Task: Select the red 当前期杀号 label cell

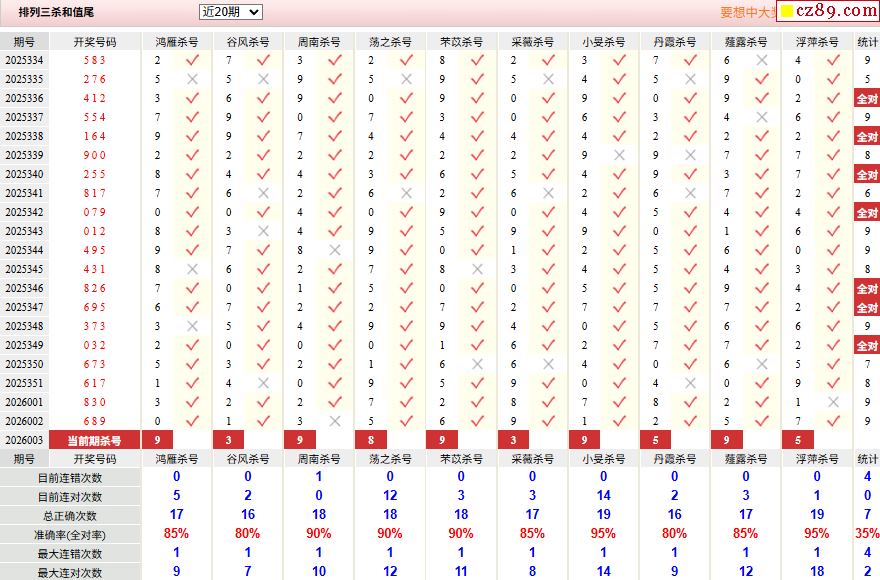Action: 94,440
